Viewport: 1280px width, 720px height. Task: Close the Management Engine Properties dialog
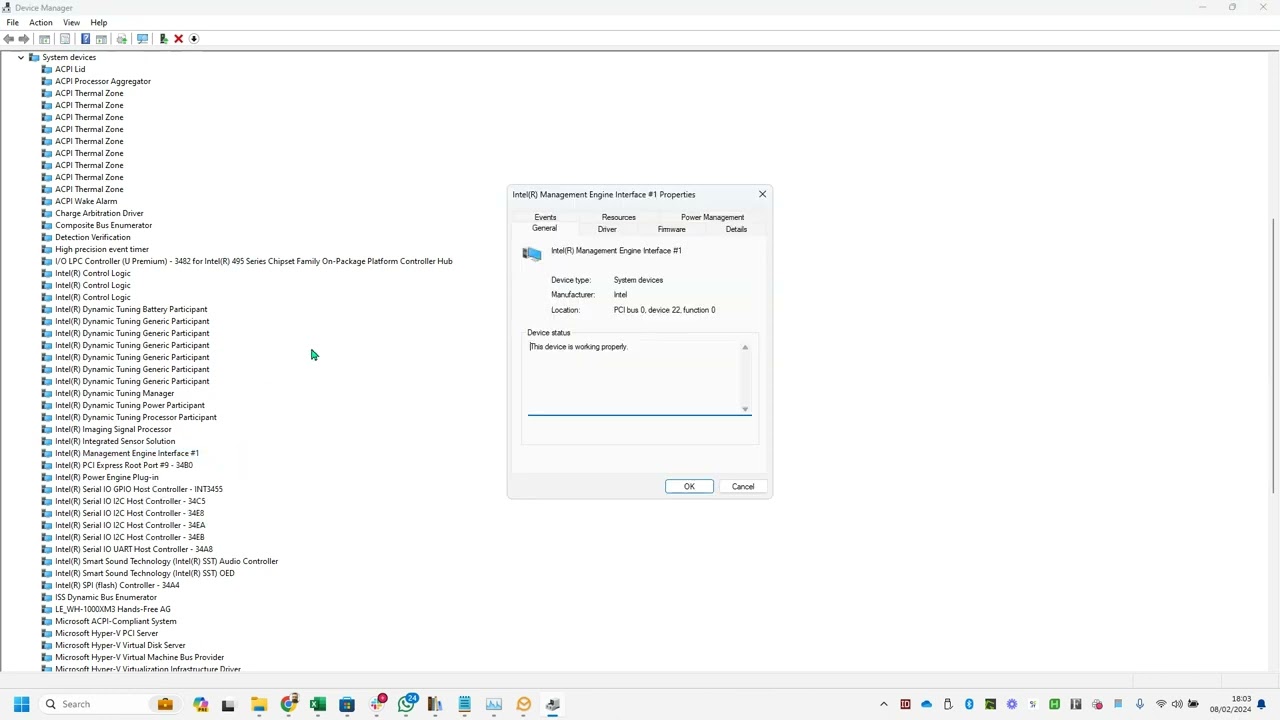pyautogui.click(x=762, y=194)
